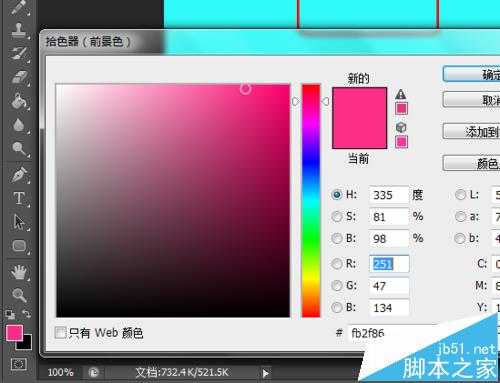Select the Hand tool
500x383 pixels.
pyautogui.click(x=19, y=272)
